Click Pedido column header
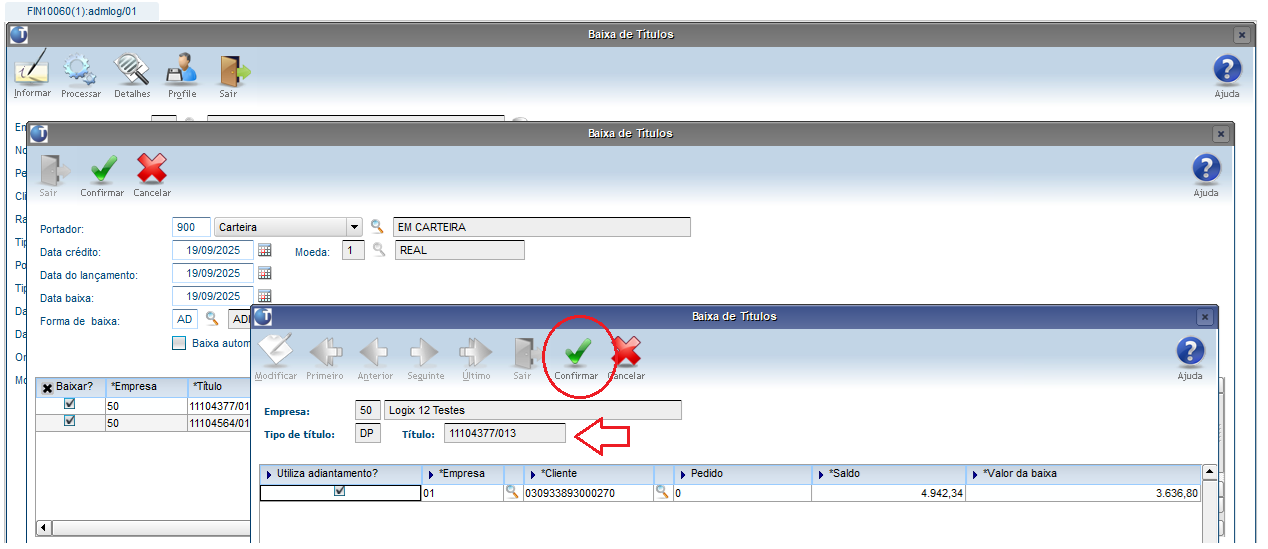 [x=741, y=473]
